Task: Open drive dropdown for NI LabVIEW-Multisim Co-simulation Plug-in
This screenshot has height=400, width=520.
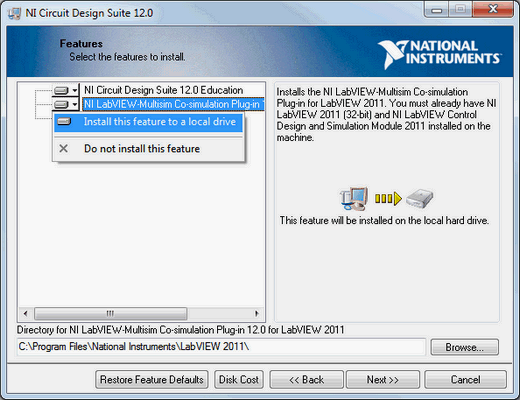Action: click(x=66, y=104)
